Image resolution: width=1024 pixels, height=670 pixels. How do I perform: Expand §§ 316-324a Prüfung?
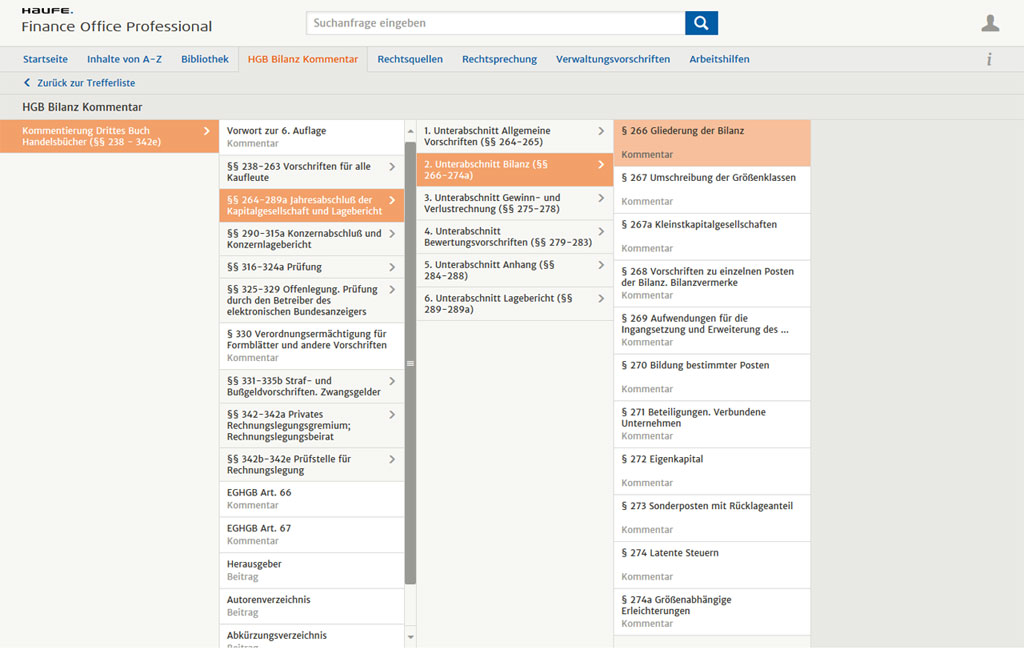pos(312,267)
